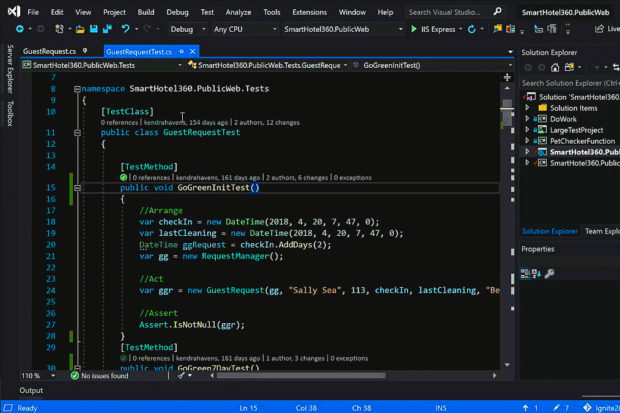Click the Save All toolbar icon
Screen dimensions: 620x413
[107, 29]
